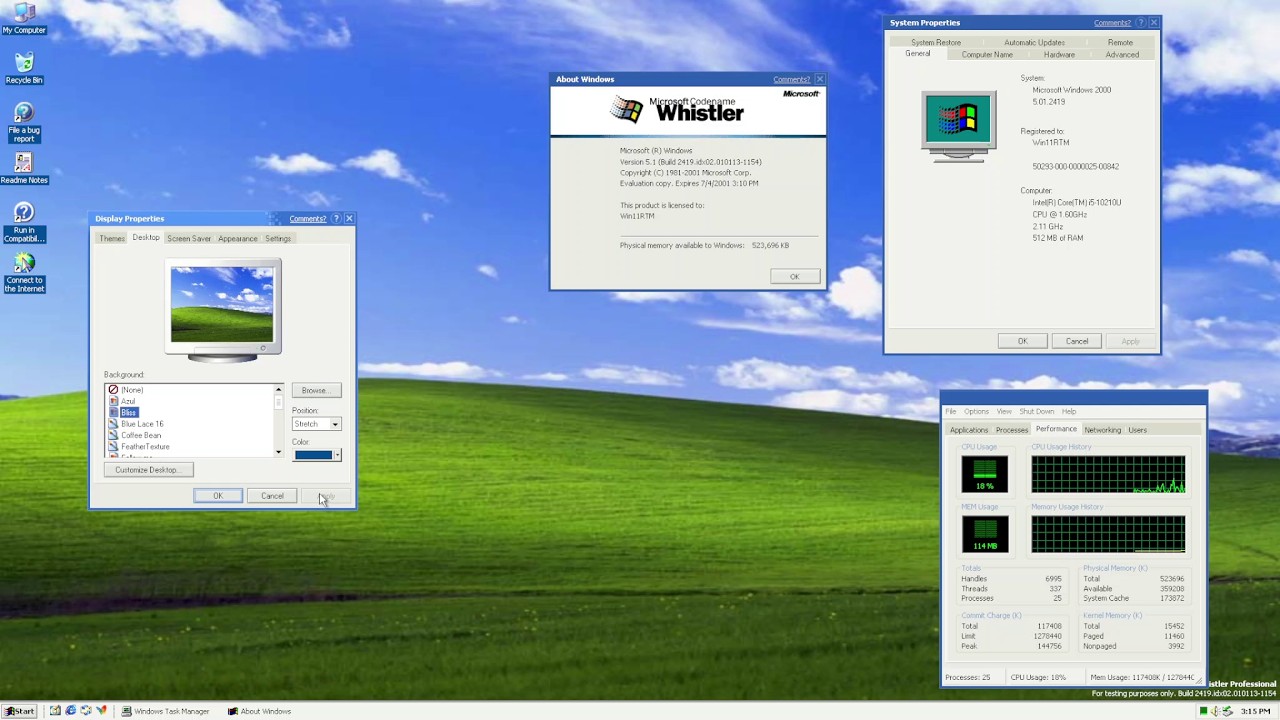Viewport: 1280px width, 720px height.
Task: Open System Restore tab in System Properties
Action: click(936, 42)
